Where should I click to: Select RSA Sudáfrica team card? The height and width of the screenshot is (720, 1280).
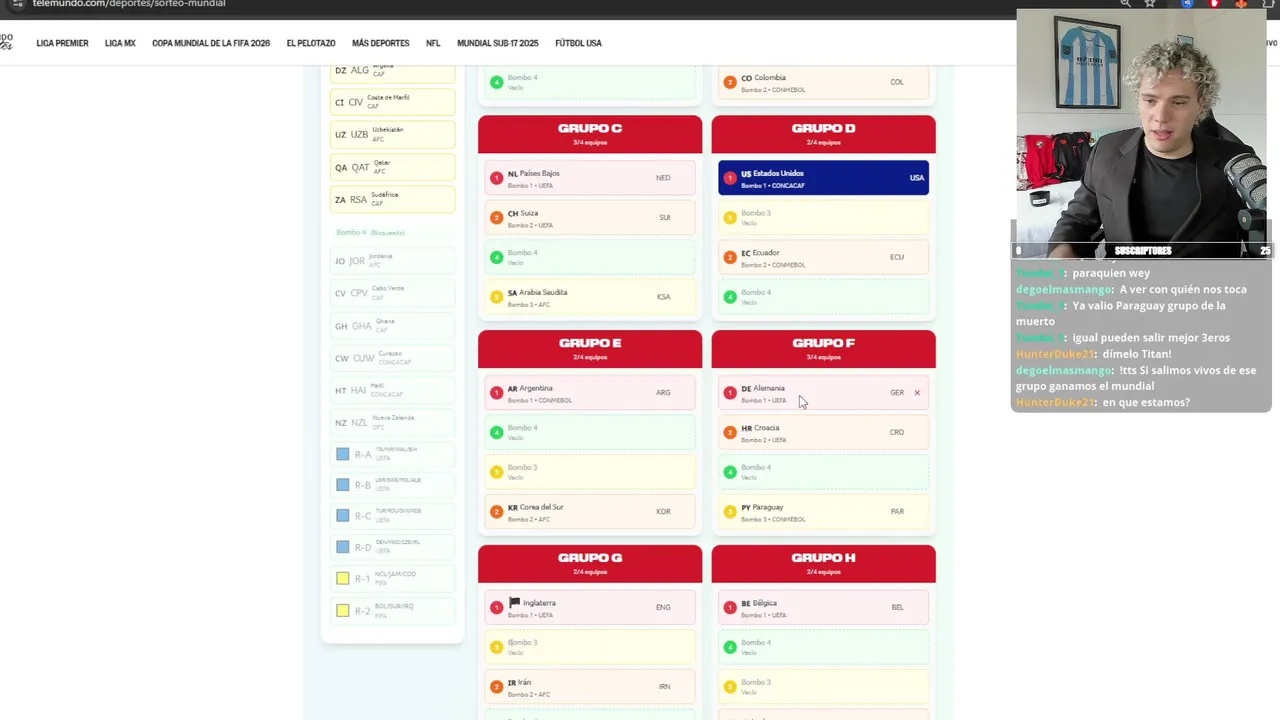point(393,199)
